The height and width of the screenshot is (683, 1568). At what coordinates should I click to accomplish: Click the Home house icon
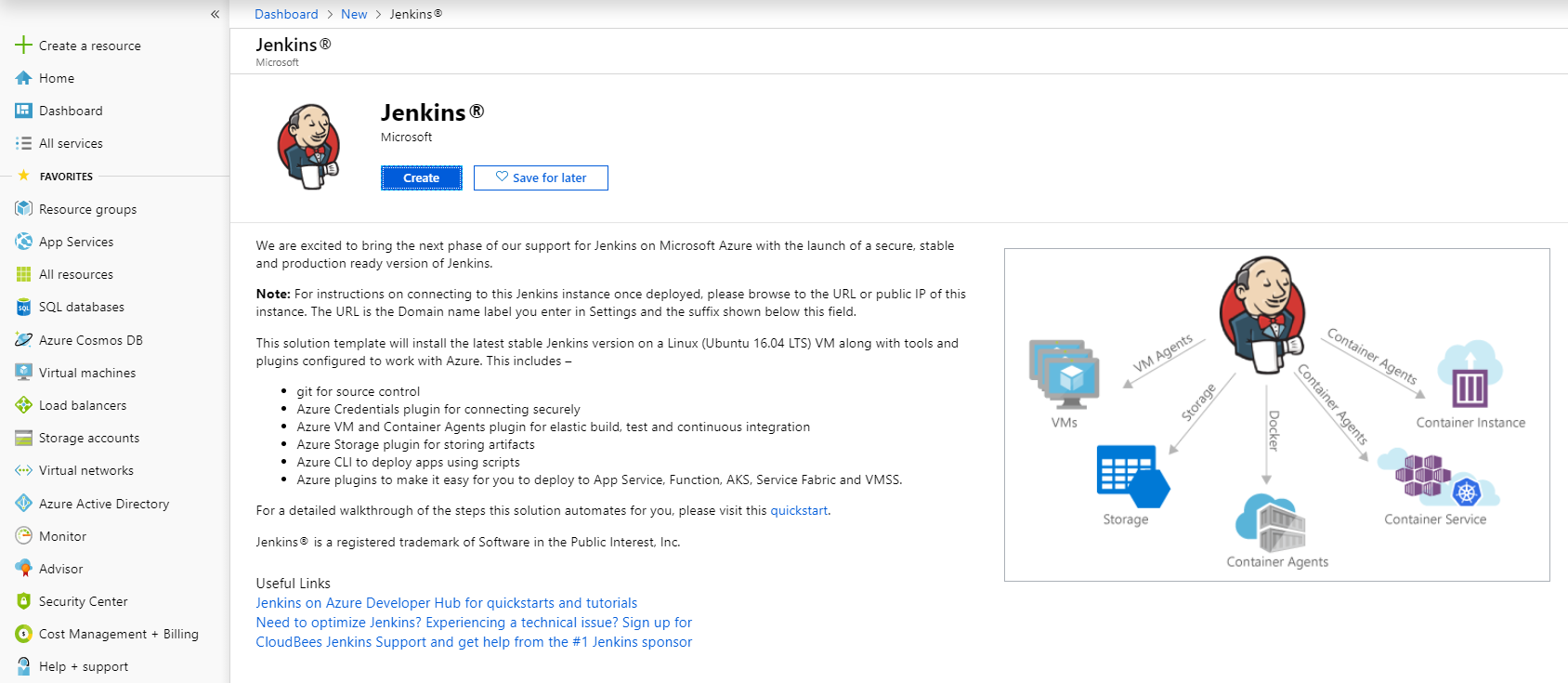point(23,78)
